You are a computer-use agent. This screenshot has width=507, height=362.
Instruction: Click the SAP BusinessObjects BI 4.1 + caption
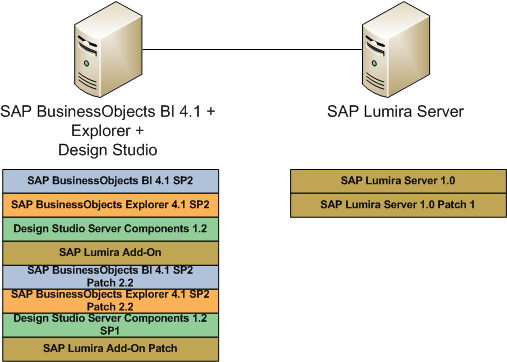point(108,112)
